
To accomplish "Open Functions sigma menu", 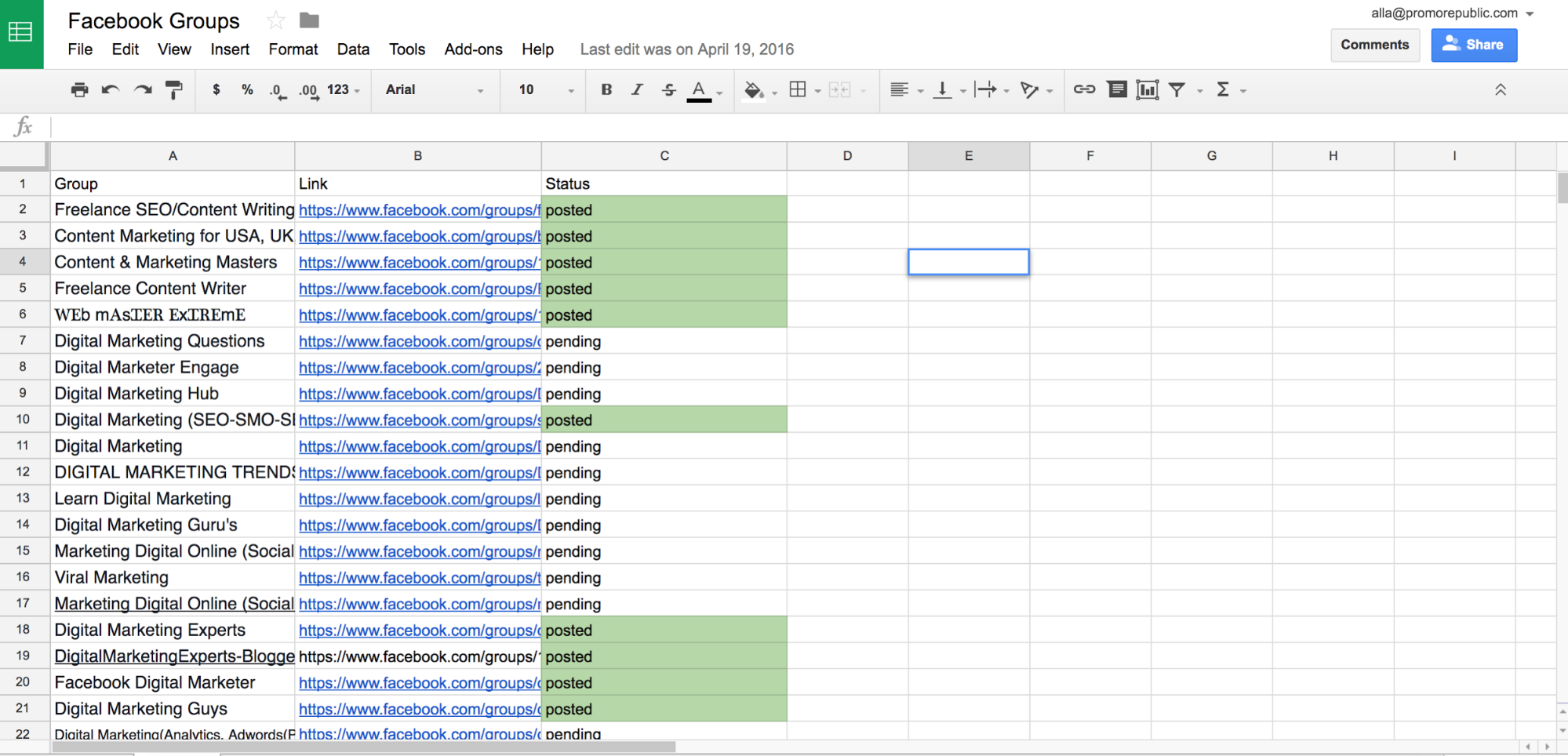I will point(1223,89).
